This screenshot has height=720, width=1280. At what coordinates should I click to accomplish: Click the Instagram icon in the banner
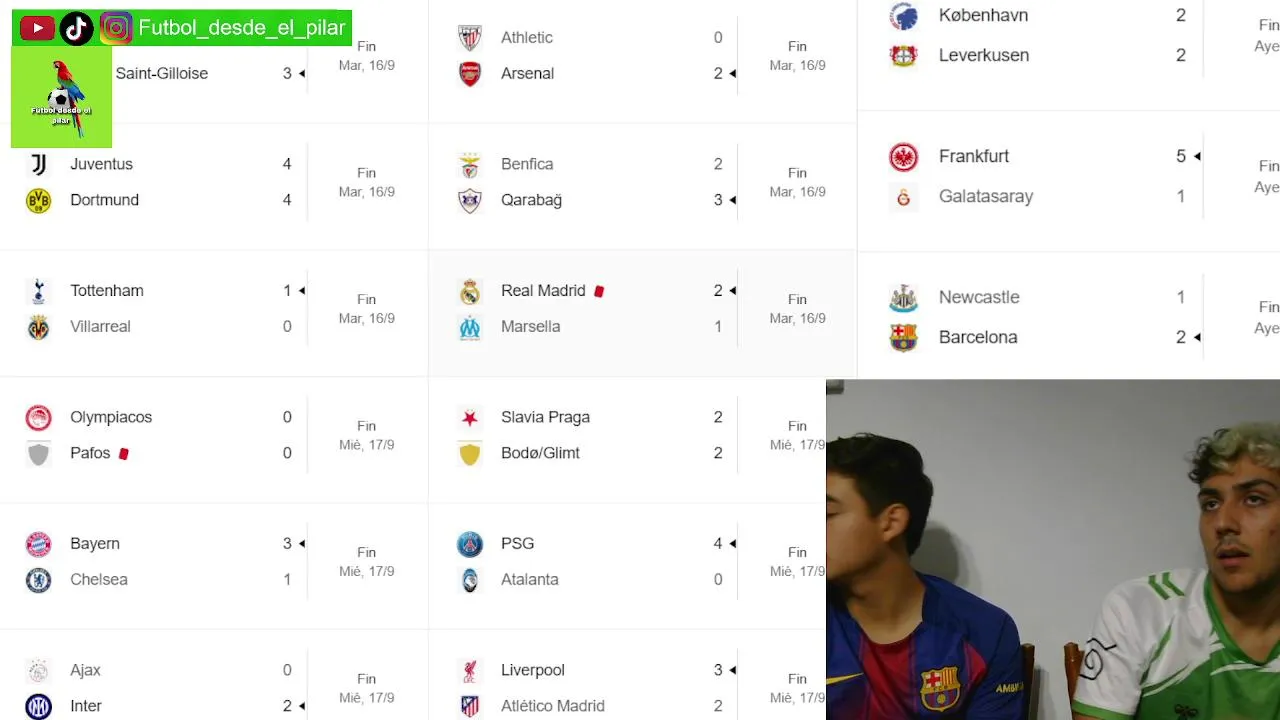tap(116, 28)
